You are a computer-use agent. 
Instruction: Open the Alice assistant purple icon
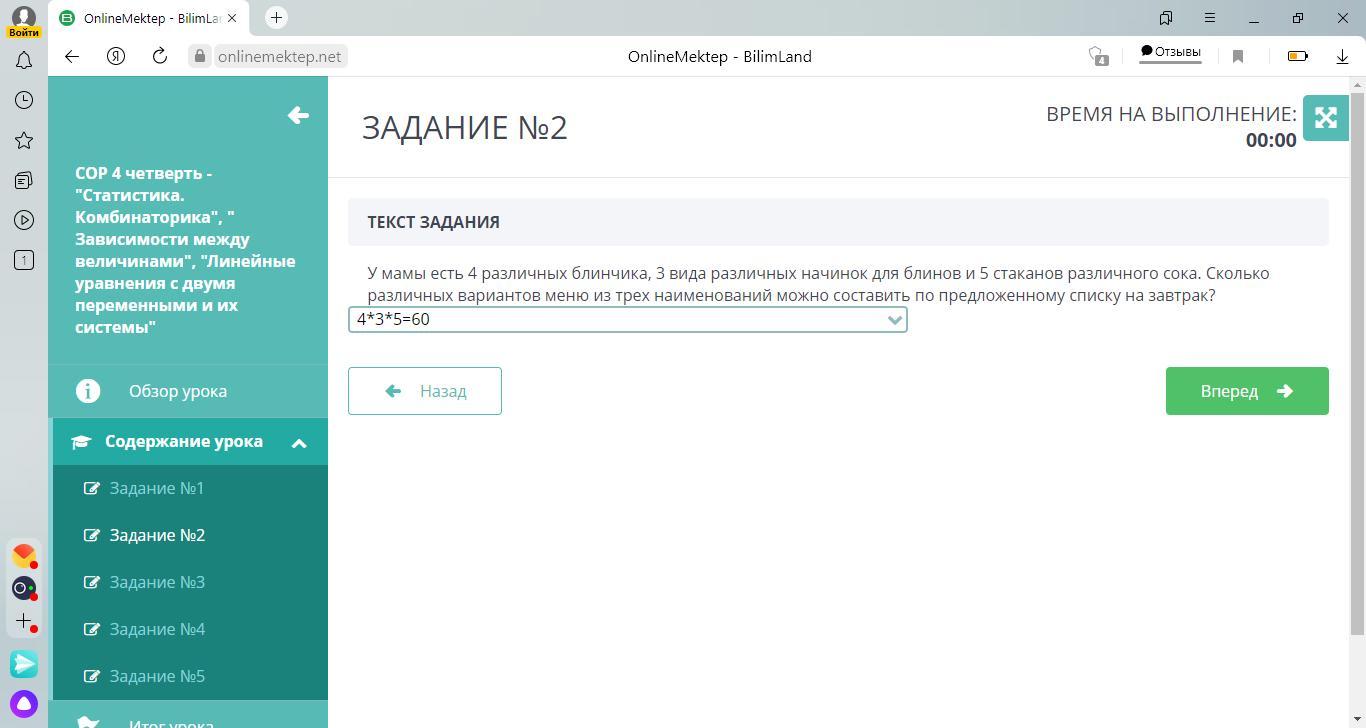click(x=24, y=703)
